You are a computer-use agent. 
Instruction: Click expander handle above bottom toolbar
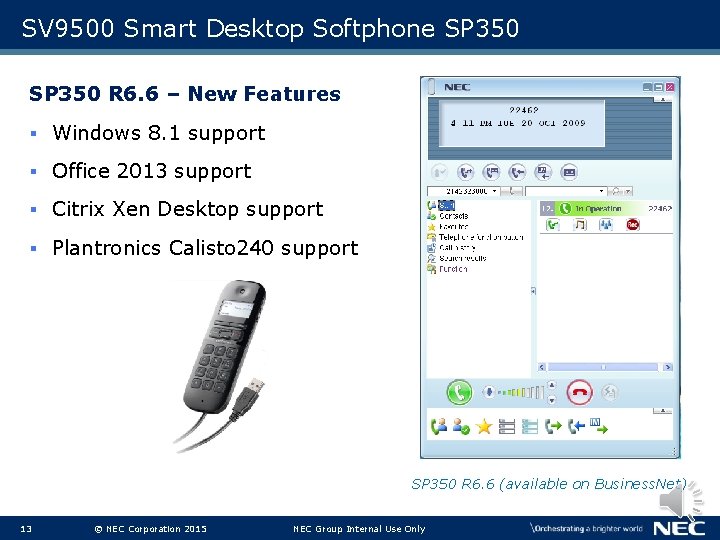coord(662,411)
